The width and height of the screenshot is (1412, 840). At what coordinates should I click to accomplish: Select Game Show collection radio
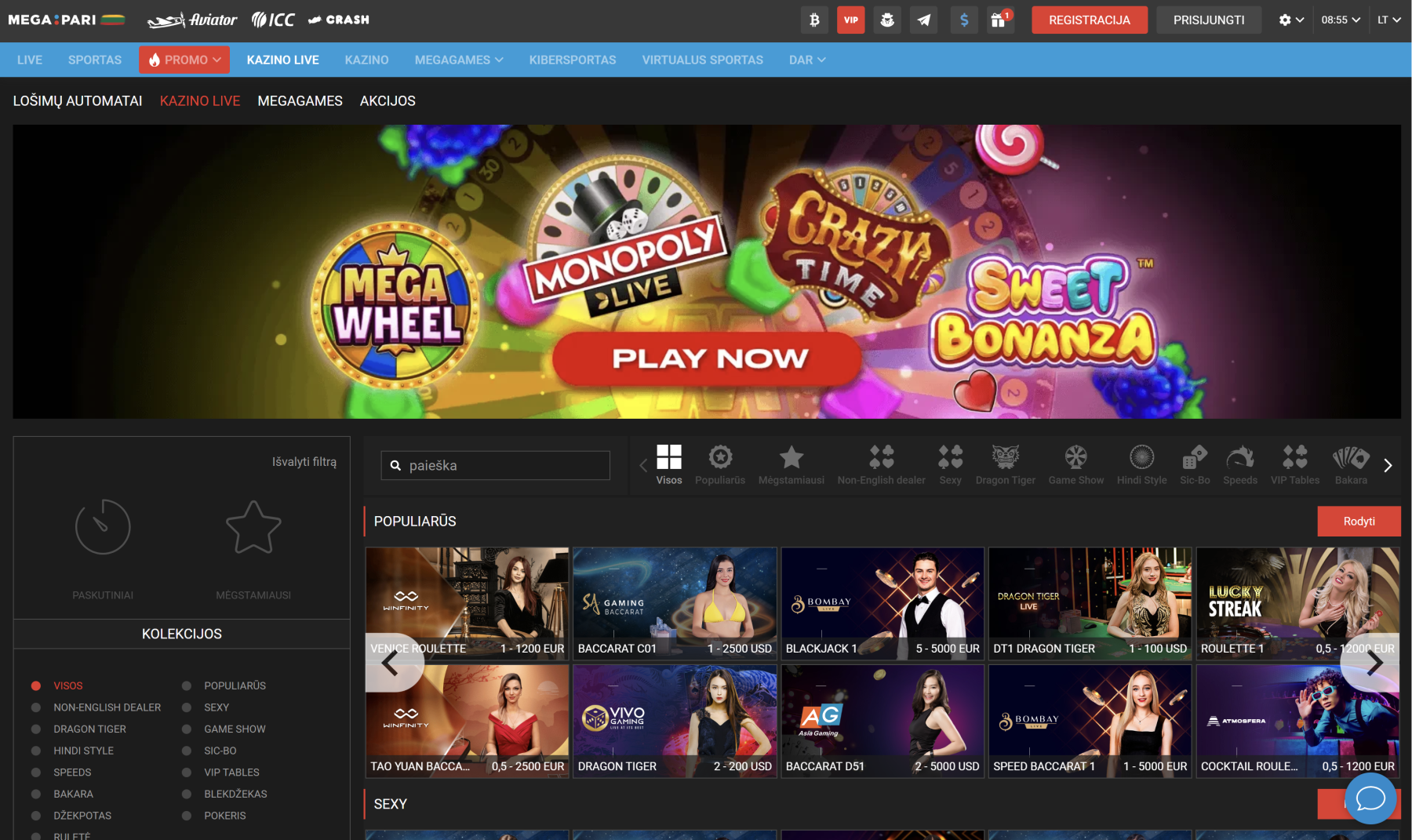click(187, 729)
